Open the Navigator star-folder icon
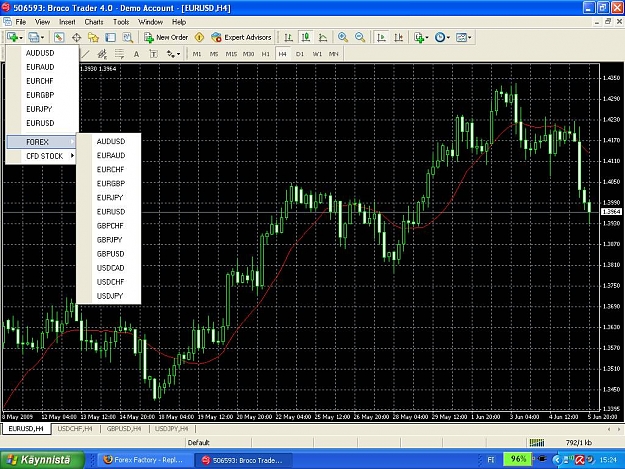The height and width of the screenshot is (469, 625). pyautogui.click(x=93, y=37)
